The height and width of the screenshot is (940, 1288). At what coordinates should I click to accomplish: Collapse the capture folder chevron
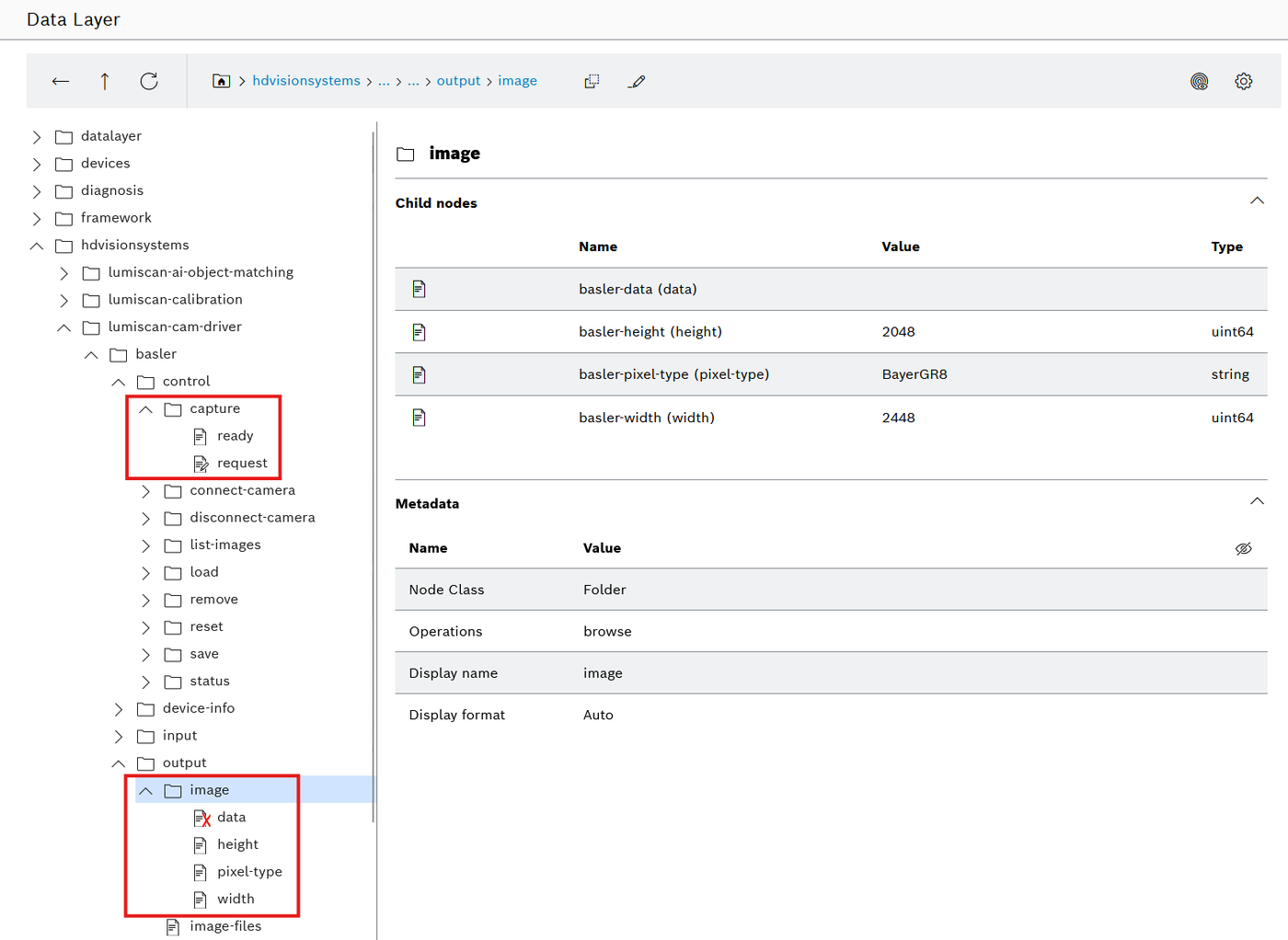145,409
